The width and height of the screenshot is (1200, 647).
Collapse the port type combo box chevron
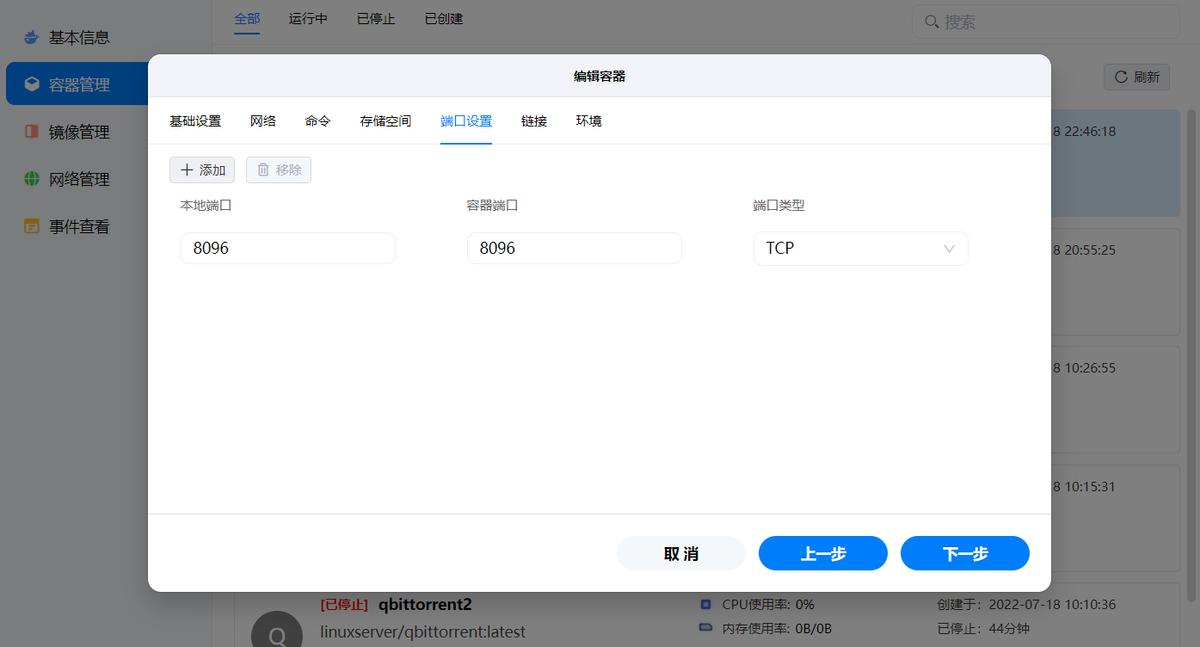click(x=948, y=247)
